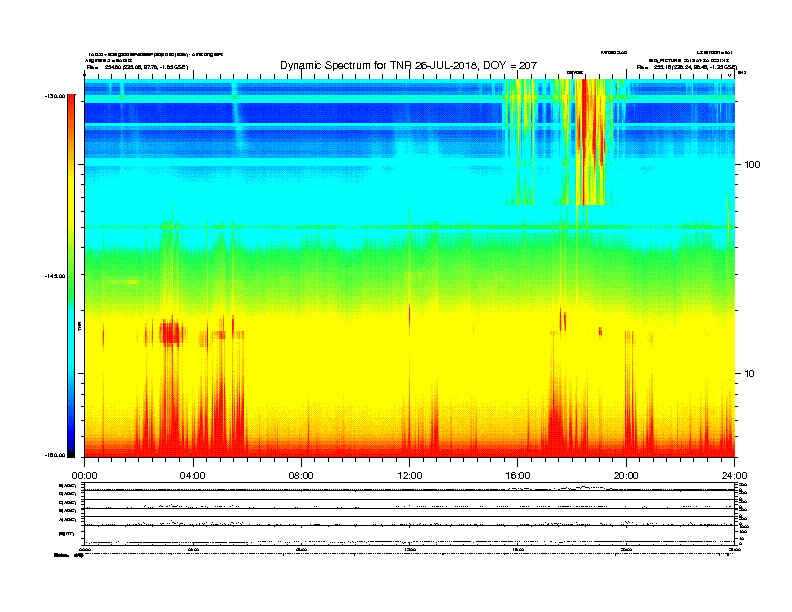Click the 04:00 time axis label
The height and width of the screenshot is (612, 792).
[x=193, y=475]
